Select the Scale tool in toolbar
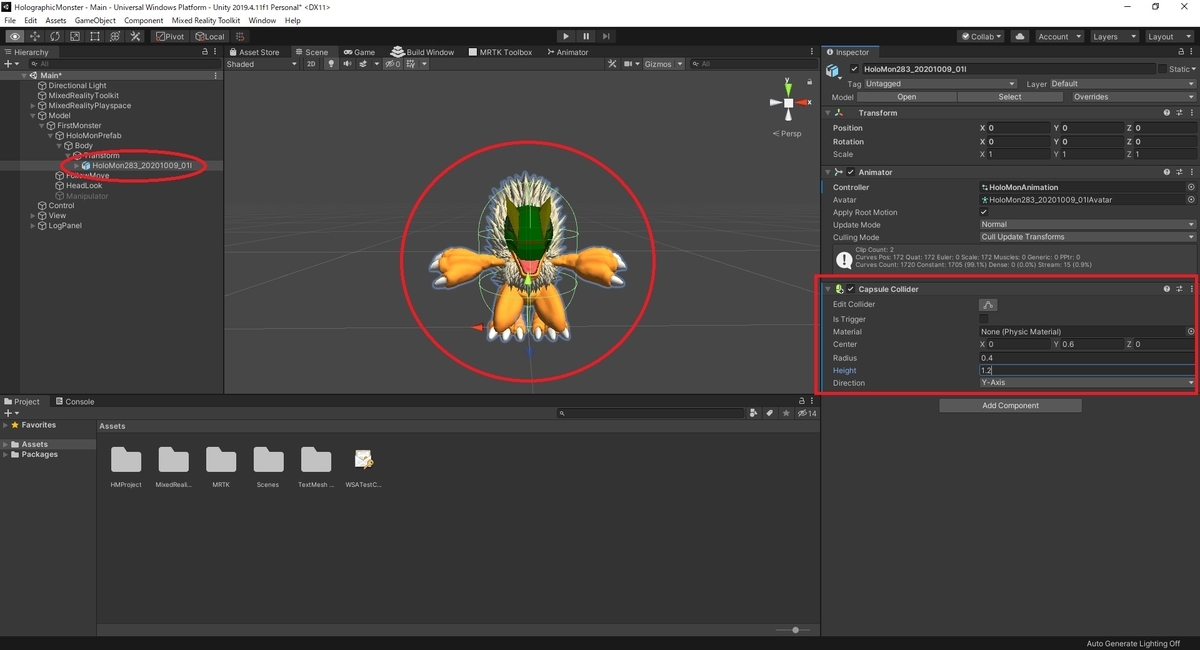The height and width of the screenshot is (650, 1200). click(75, 36)
